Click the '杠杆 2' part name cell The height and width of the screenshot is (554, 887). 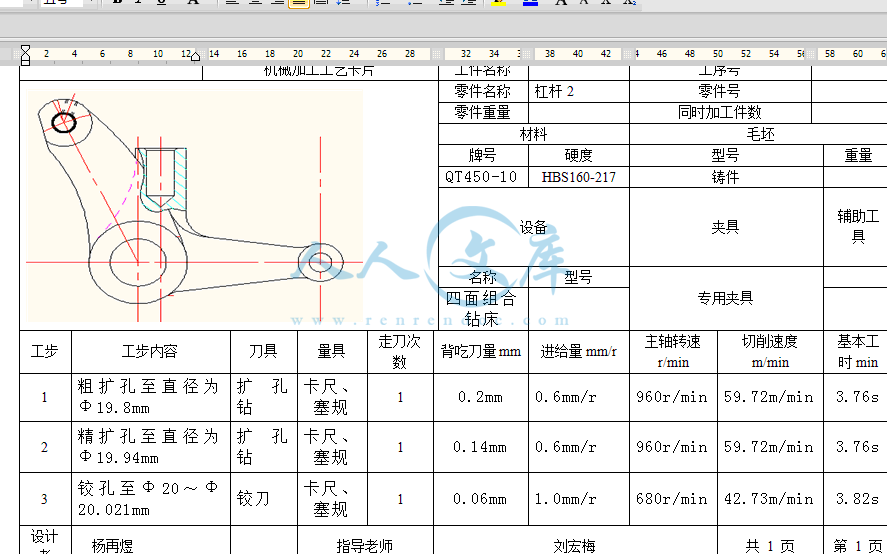coord(579,91)
